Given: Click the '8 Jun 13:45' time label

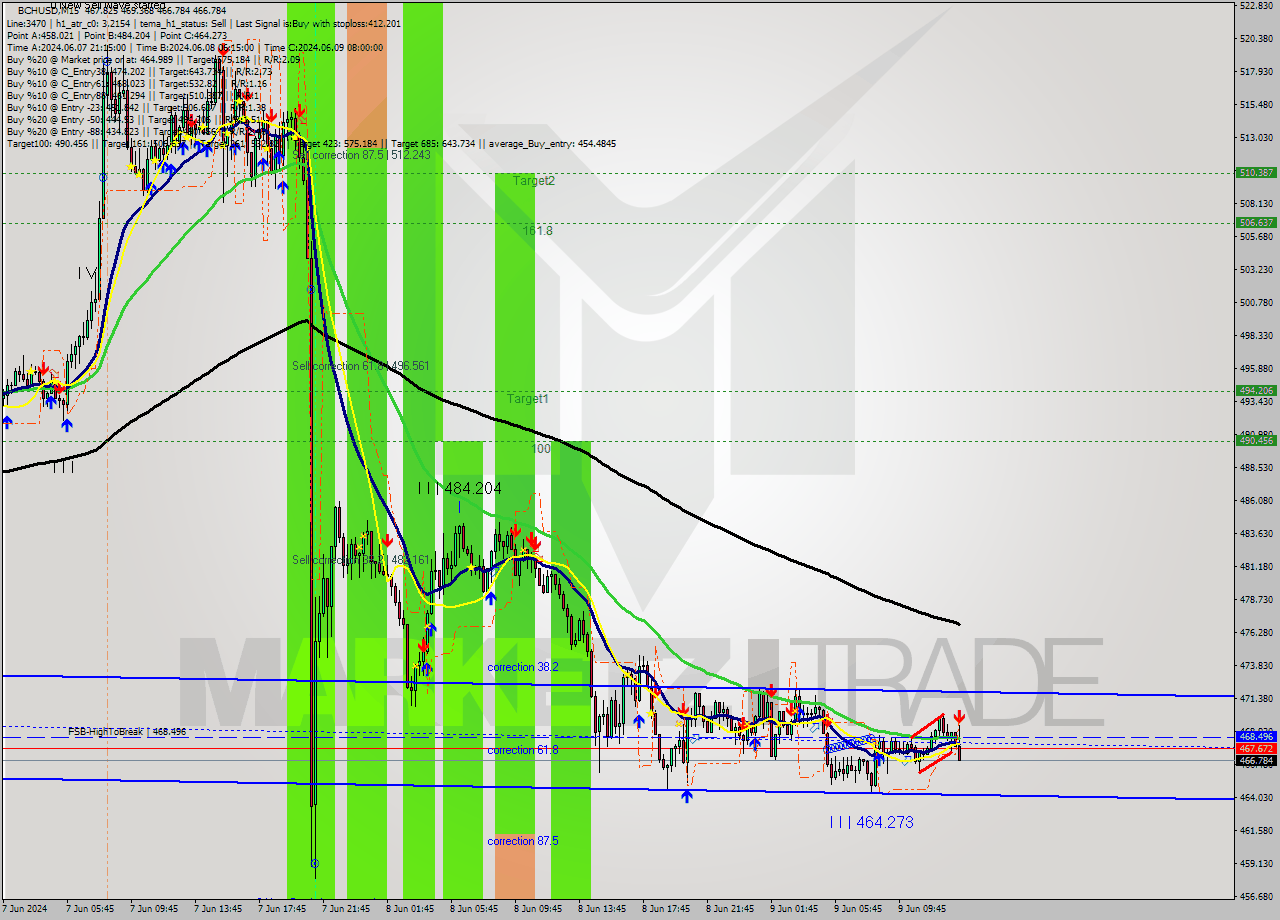Looking at the screenshot, I should tap(600, 909).
